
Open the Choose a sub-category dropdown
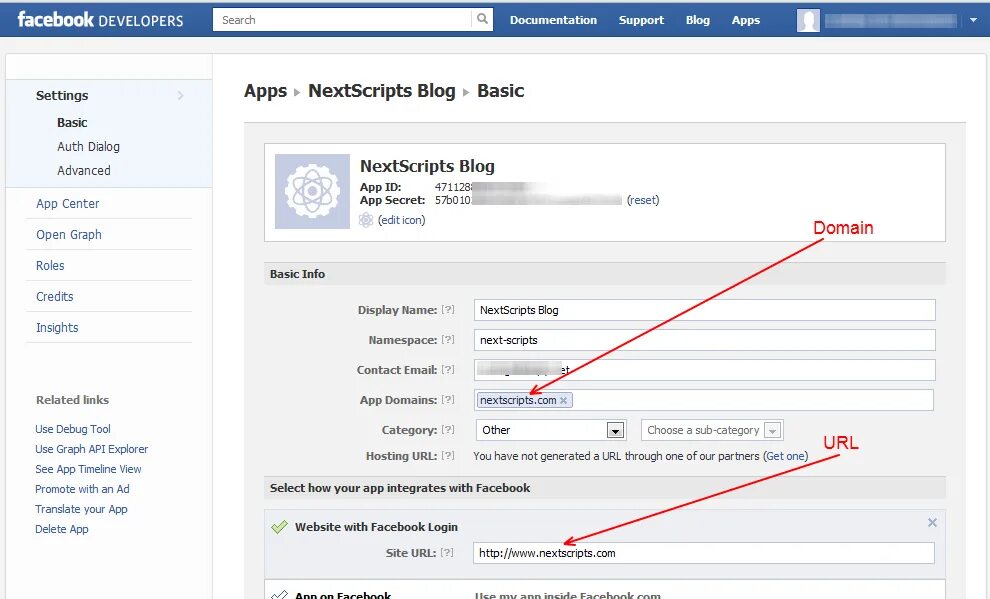(x=712, y=430)
